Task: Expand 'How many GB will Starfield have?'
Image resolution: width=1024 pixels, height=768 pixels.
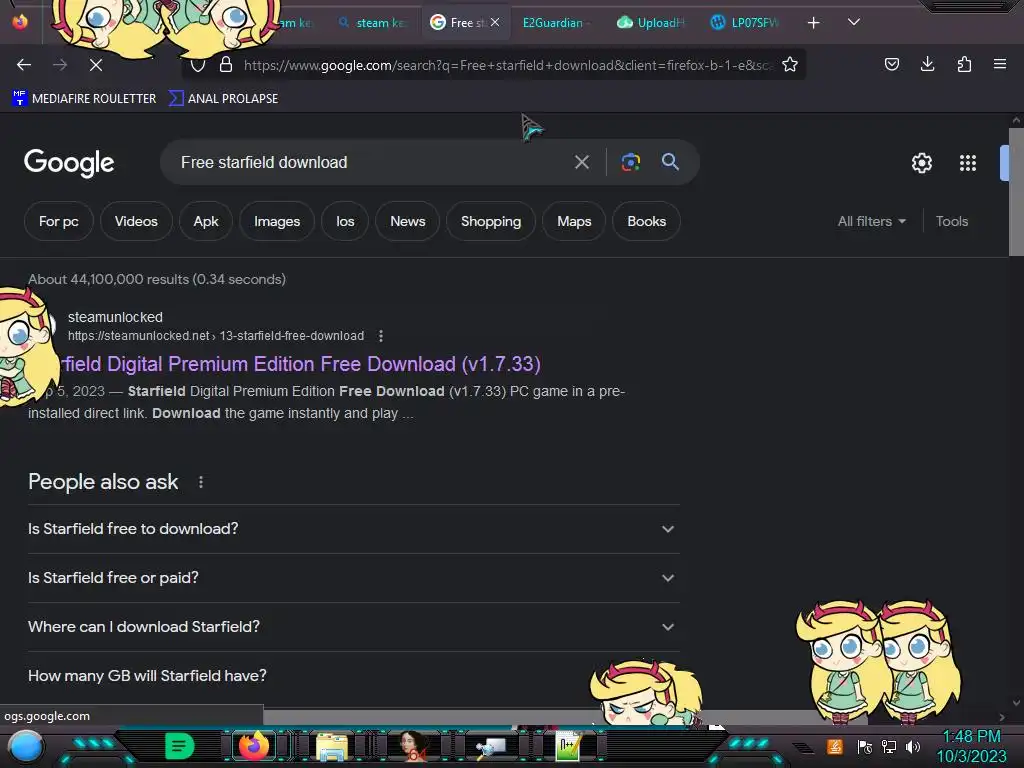Action: coord(353,676)
